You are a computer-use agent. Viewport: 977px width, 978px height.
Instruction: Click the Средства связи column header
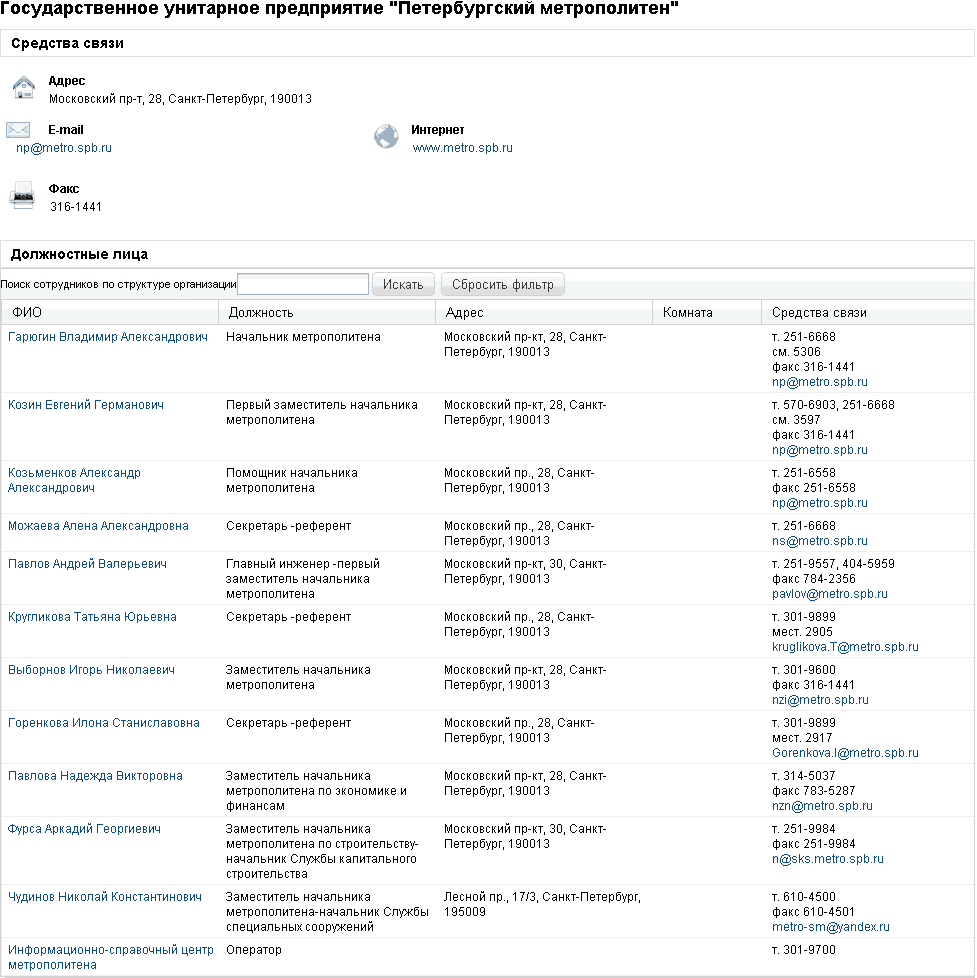click(x=819, y=313)
